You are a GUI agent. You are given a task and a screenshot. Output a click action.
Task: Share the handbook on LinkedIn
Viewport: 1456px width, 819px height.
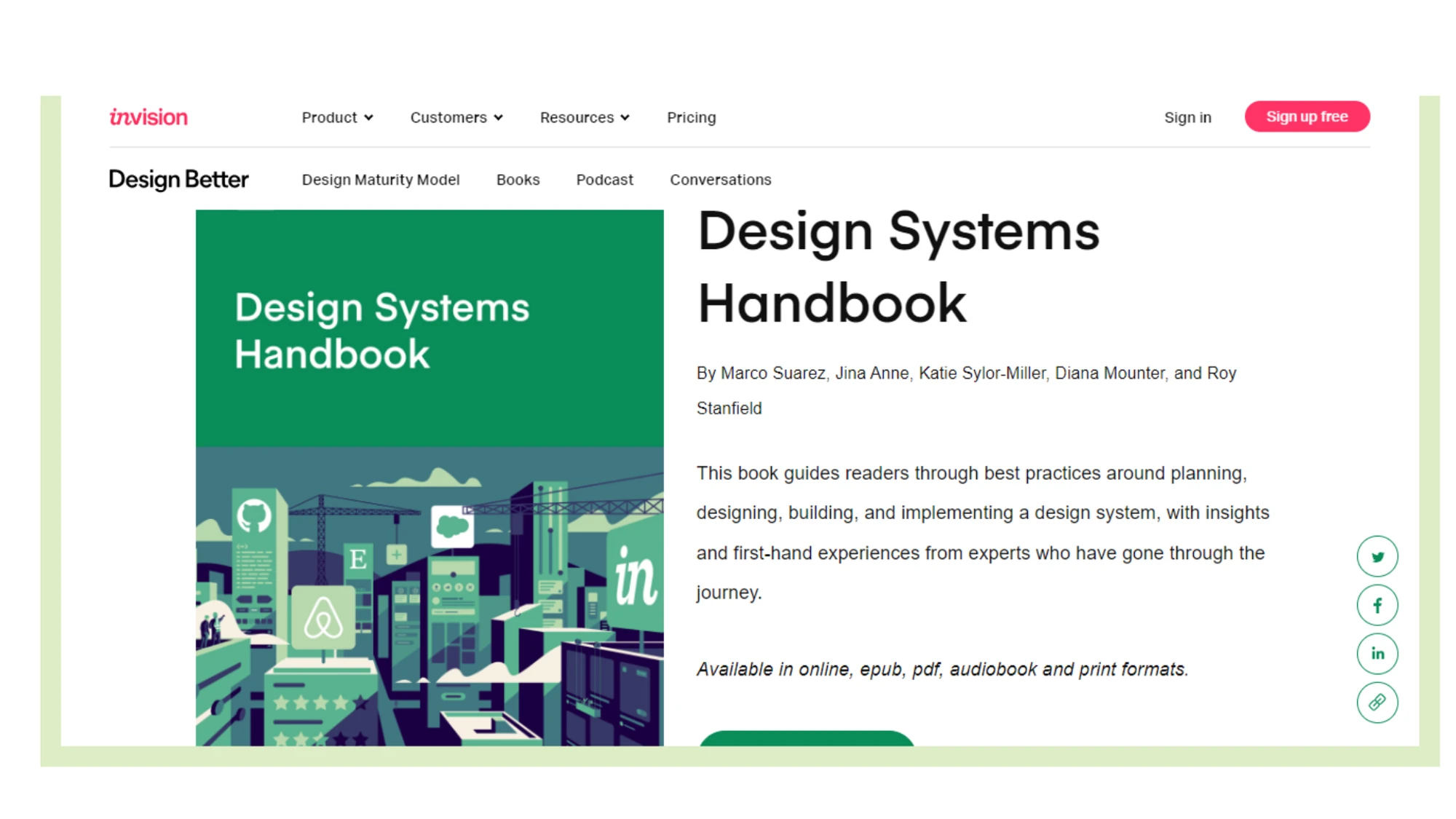(1377, 653)
